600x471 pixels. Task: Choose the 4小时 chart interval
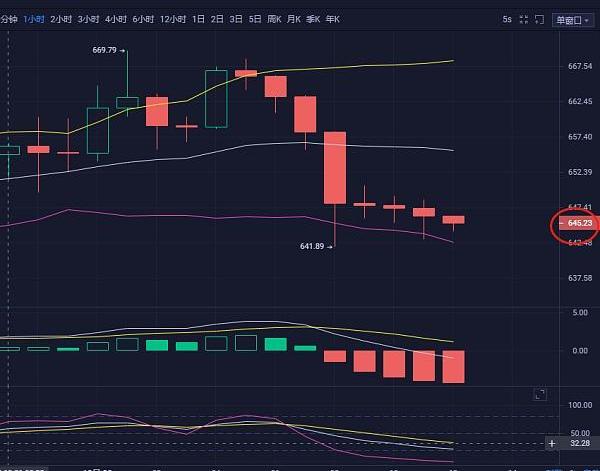click(117, 19)
